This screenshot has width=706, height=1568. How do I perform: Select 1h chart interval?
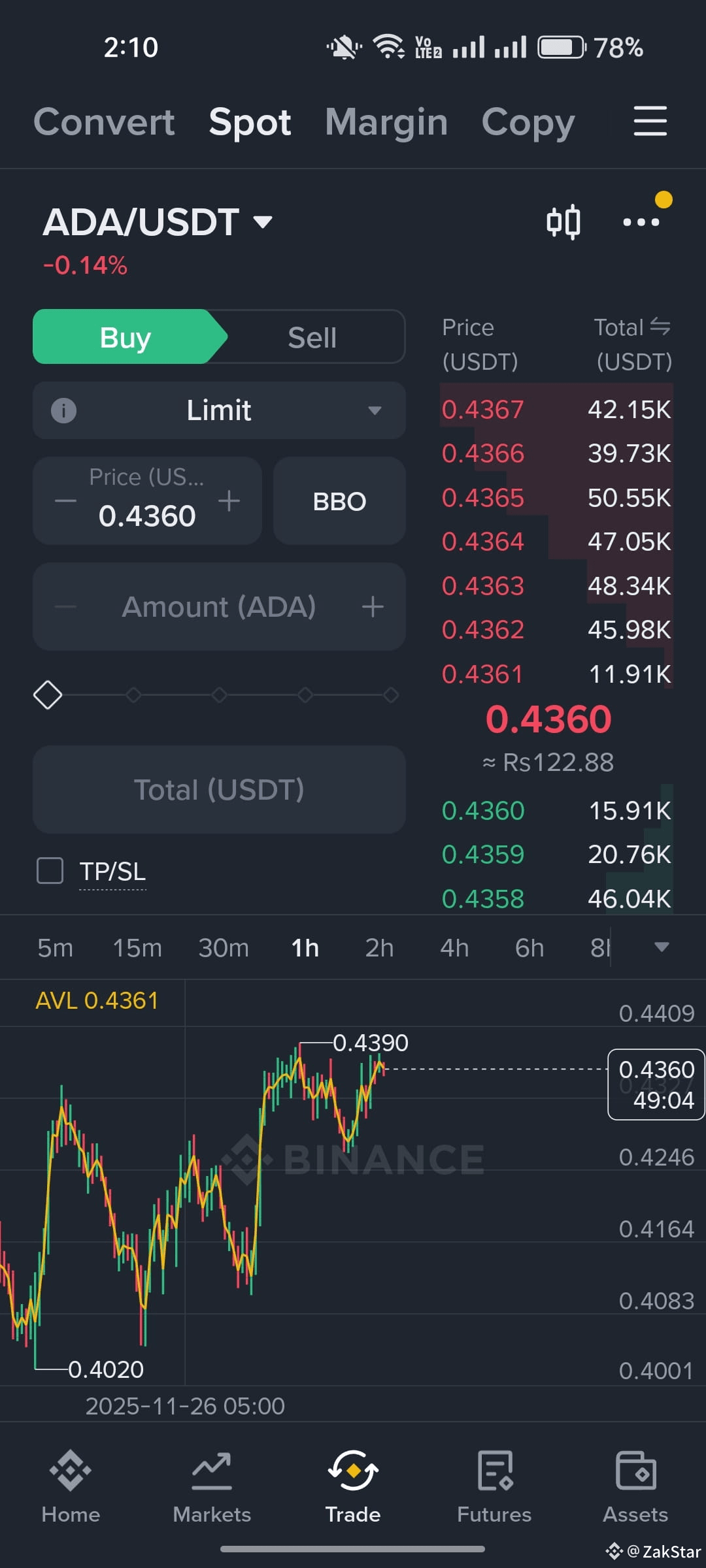[x=305, y=947]
